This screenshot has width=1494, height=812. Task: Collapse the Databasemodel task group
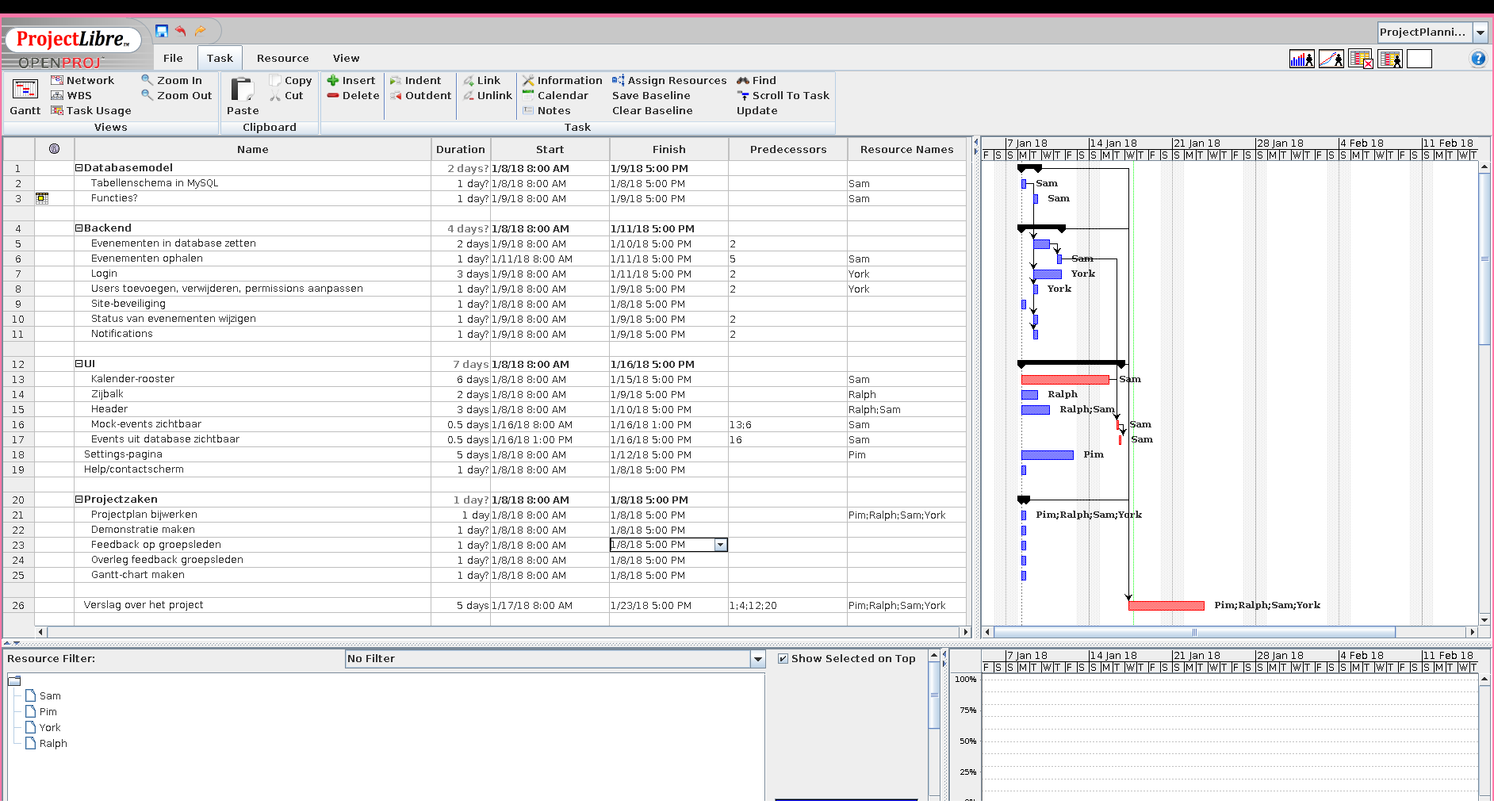79,168
